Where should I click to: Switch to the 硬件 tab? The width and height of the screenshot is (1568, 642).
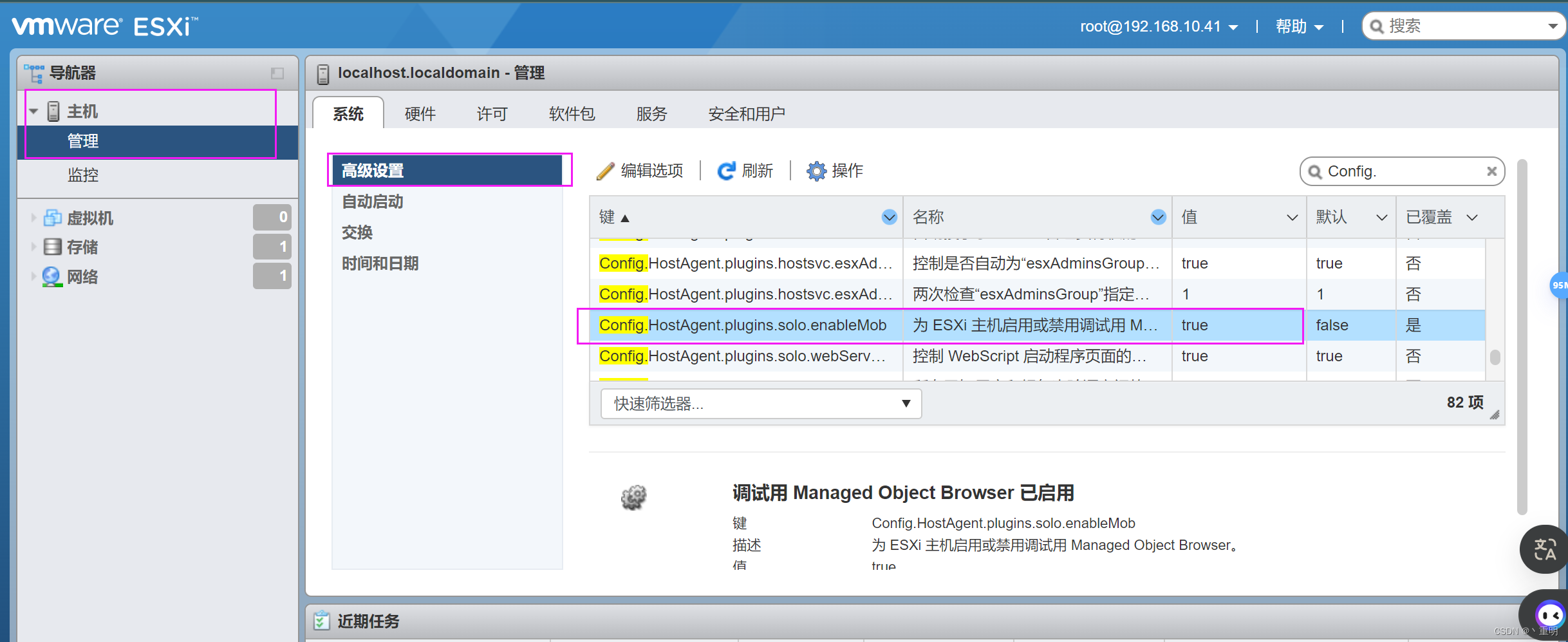tap(420, 114)
